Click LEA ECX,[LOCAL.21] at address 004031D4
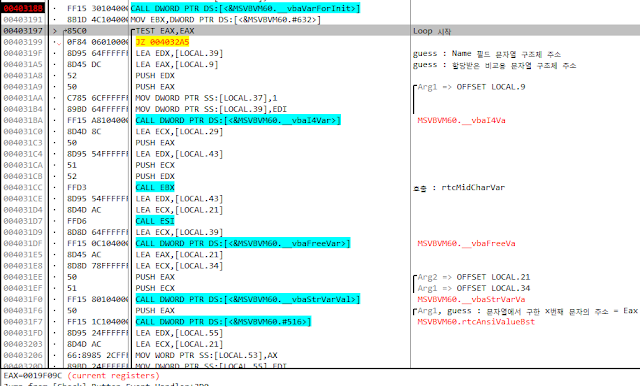 (x=180, y=210)
